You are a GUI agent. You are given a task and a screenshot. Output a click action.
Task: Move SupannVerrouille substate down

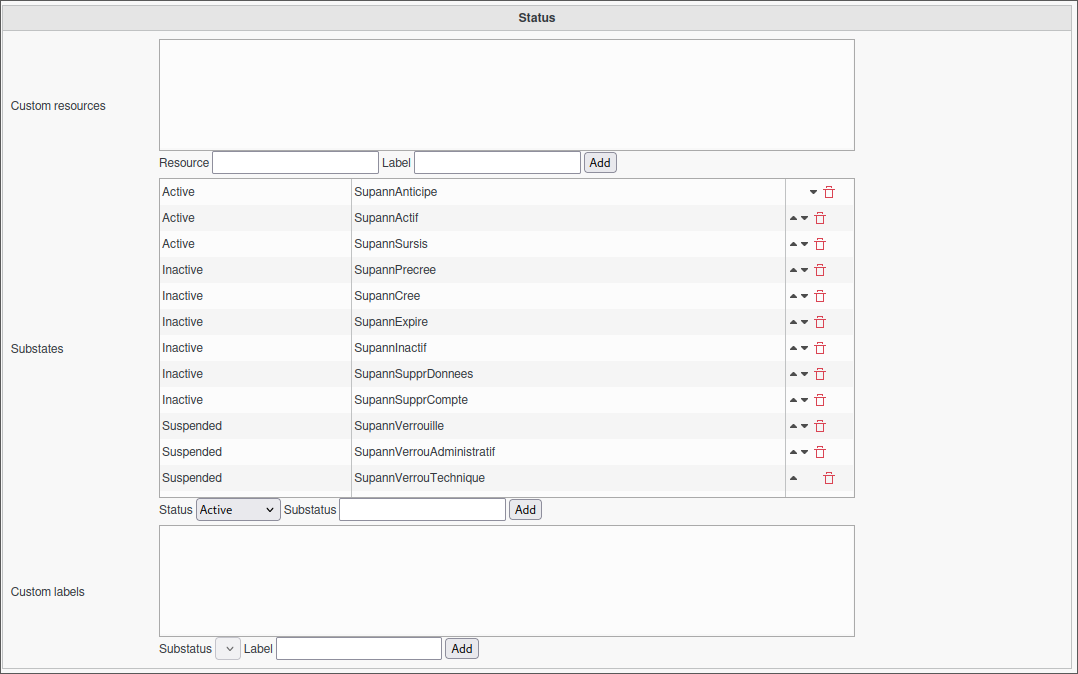(x=804, y=426)
